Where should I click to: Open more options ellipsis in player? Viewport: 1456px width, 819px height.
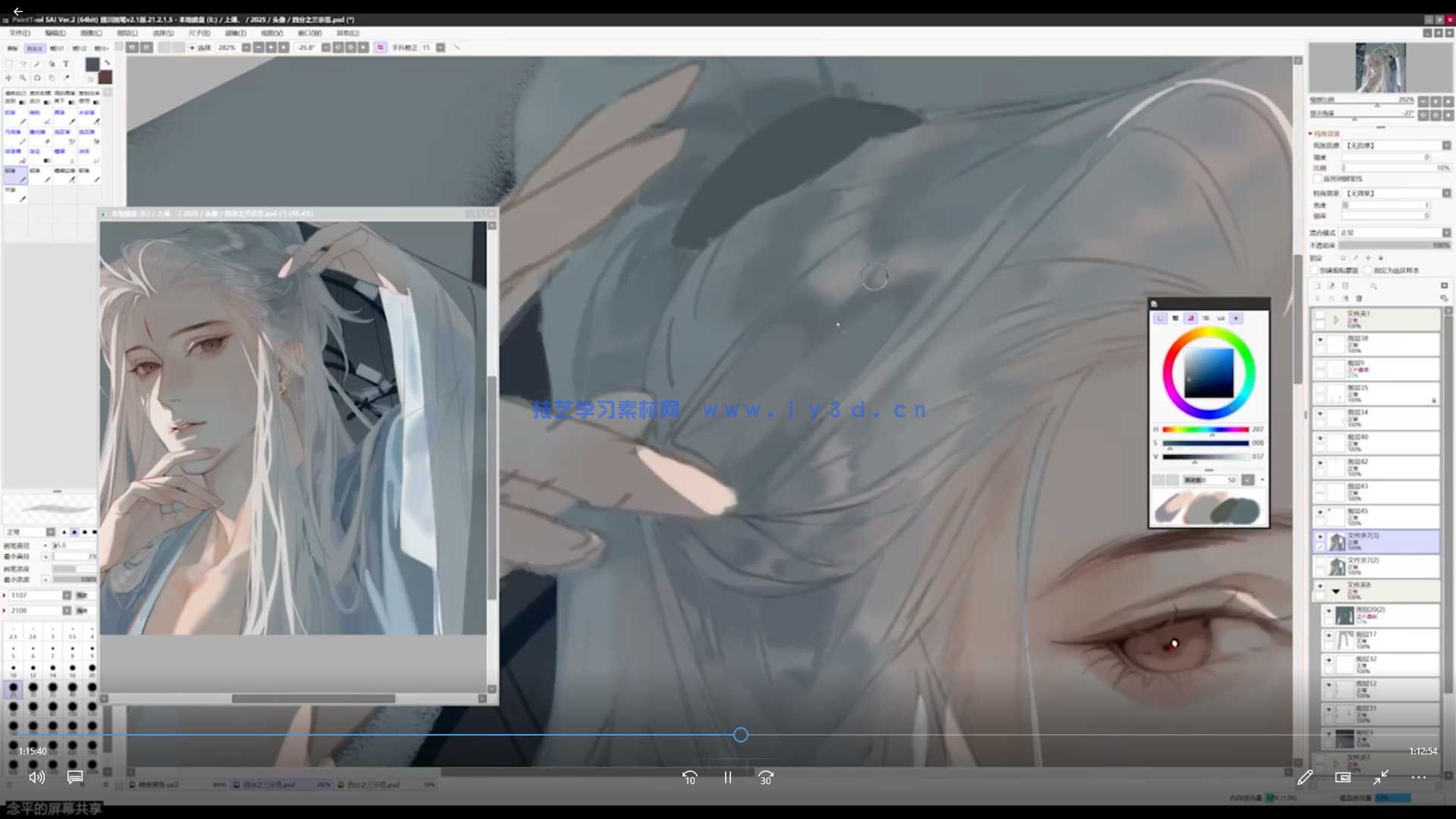(1418, 777)
